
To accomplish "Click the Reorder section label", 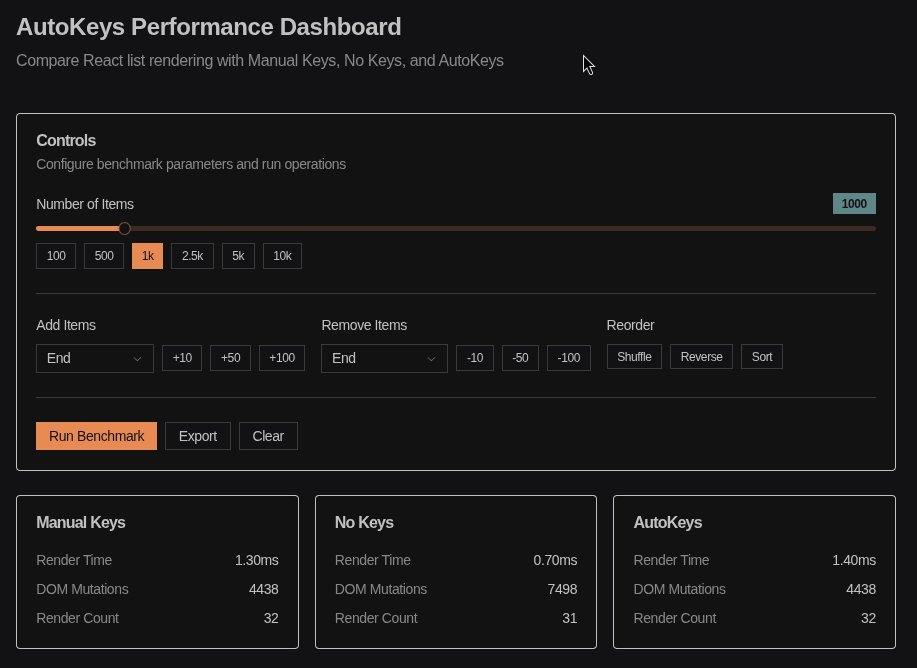I will point(630,325).
